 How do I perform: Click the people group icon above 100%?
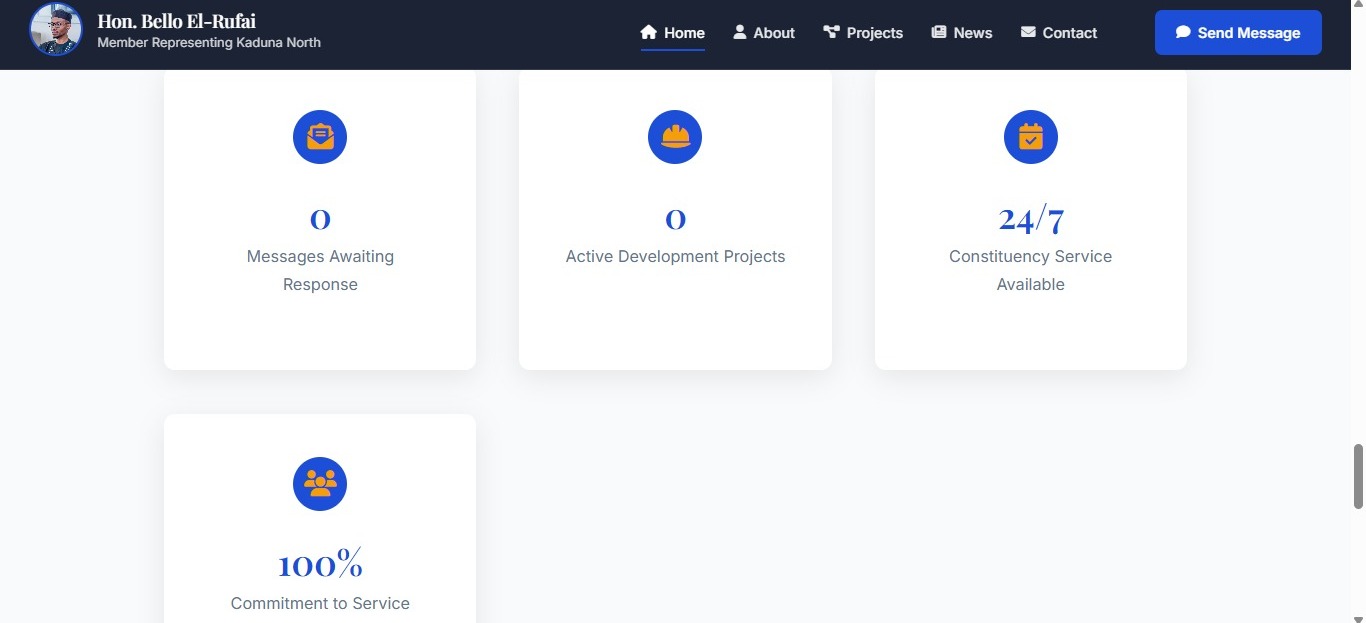[320, 484]
